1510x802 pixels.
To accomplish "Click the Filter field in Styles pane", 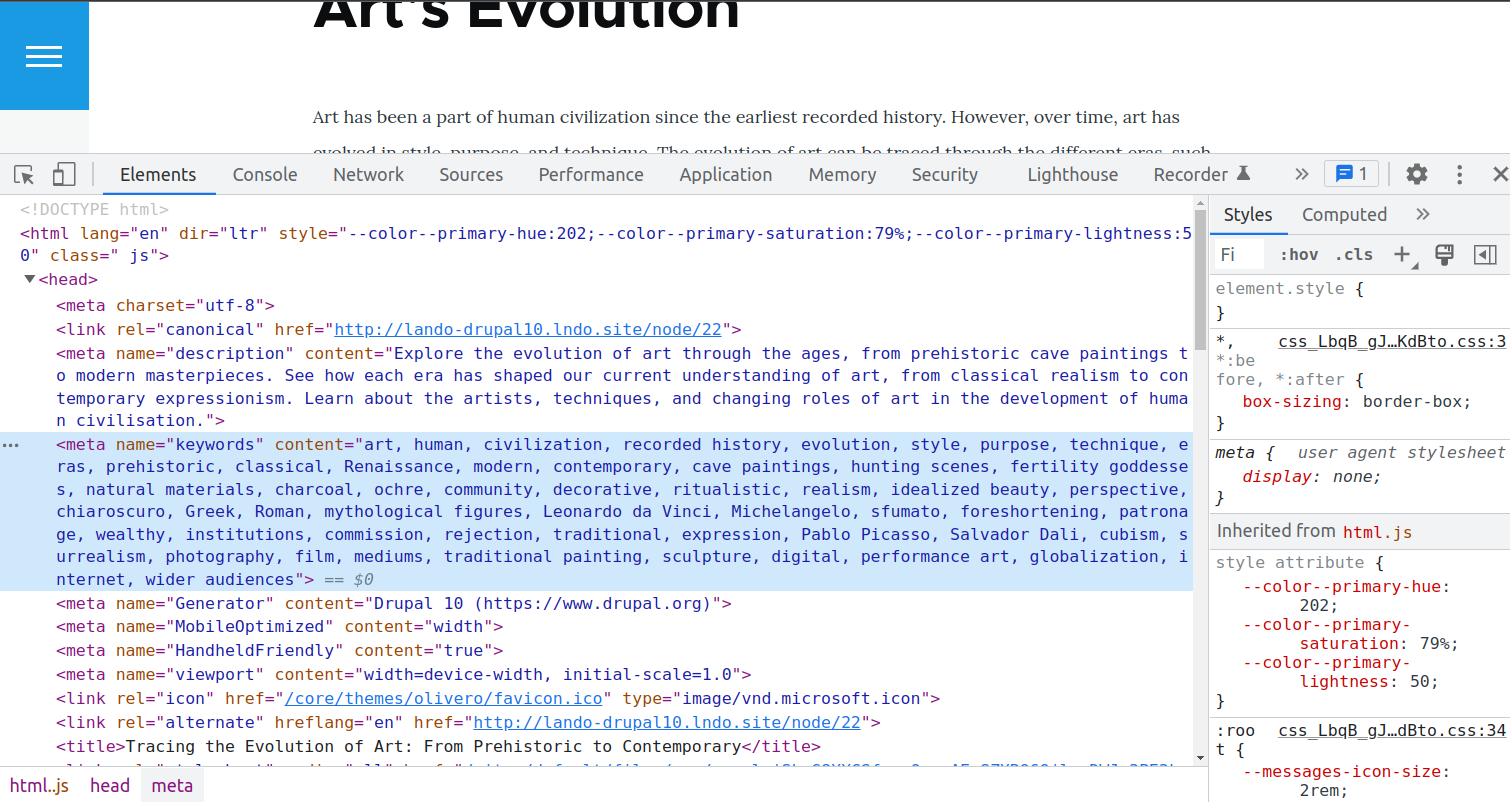I will coord(1237,255).
